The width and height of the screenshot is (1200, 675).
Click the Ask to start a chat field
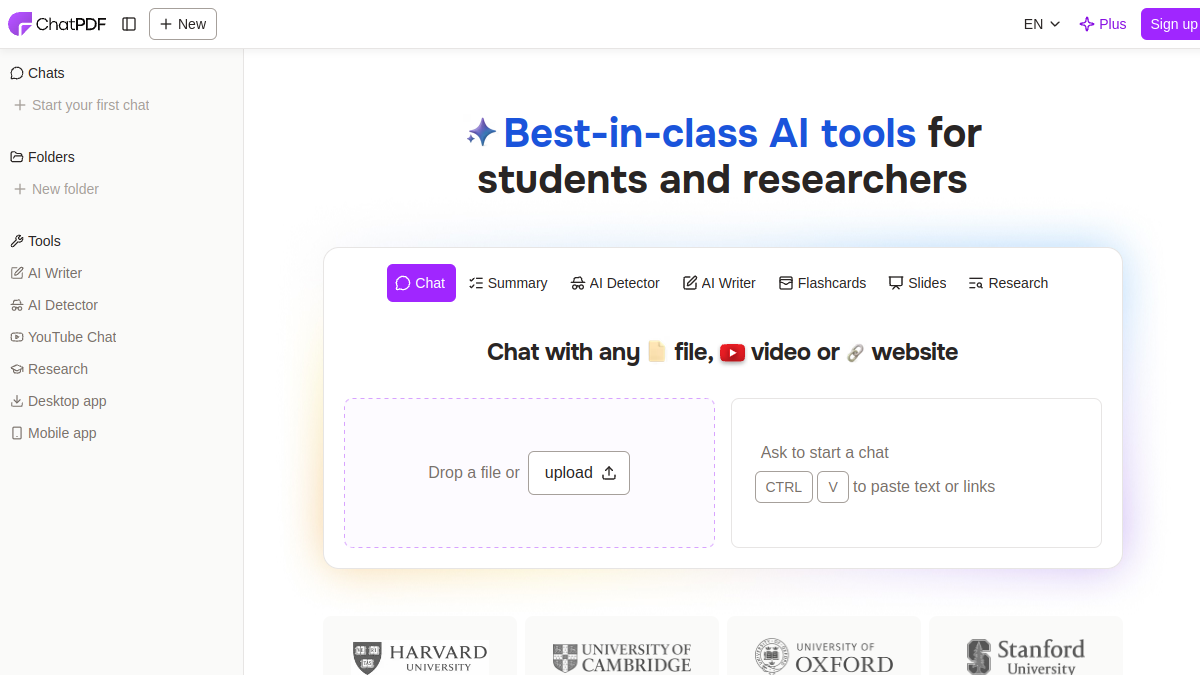(x=916, y=473)
